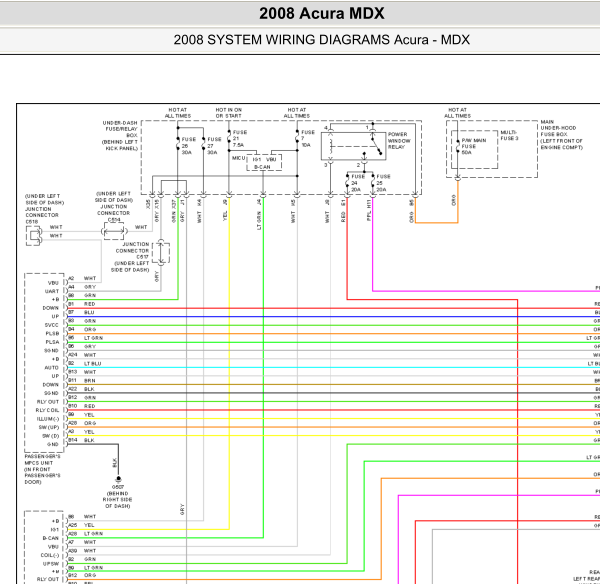This screenshot has height=584, width=600.
Task: Click the PASSENGER'S MPCS UNIT caption
Action: coord(42,469)
